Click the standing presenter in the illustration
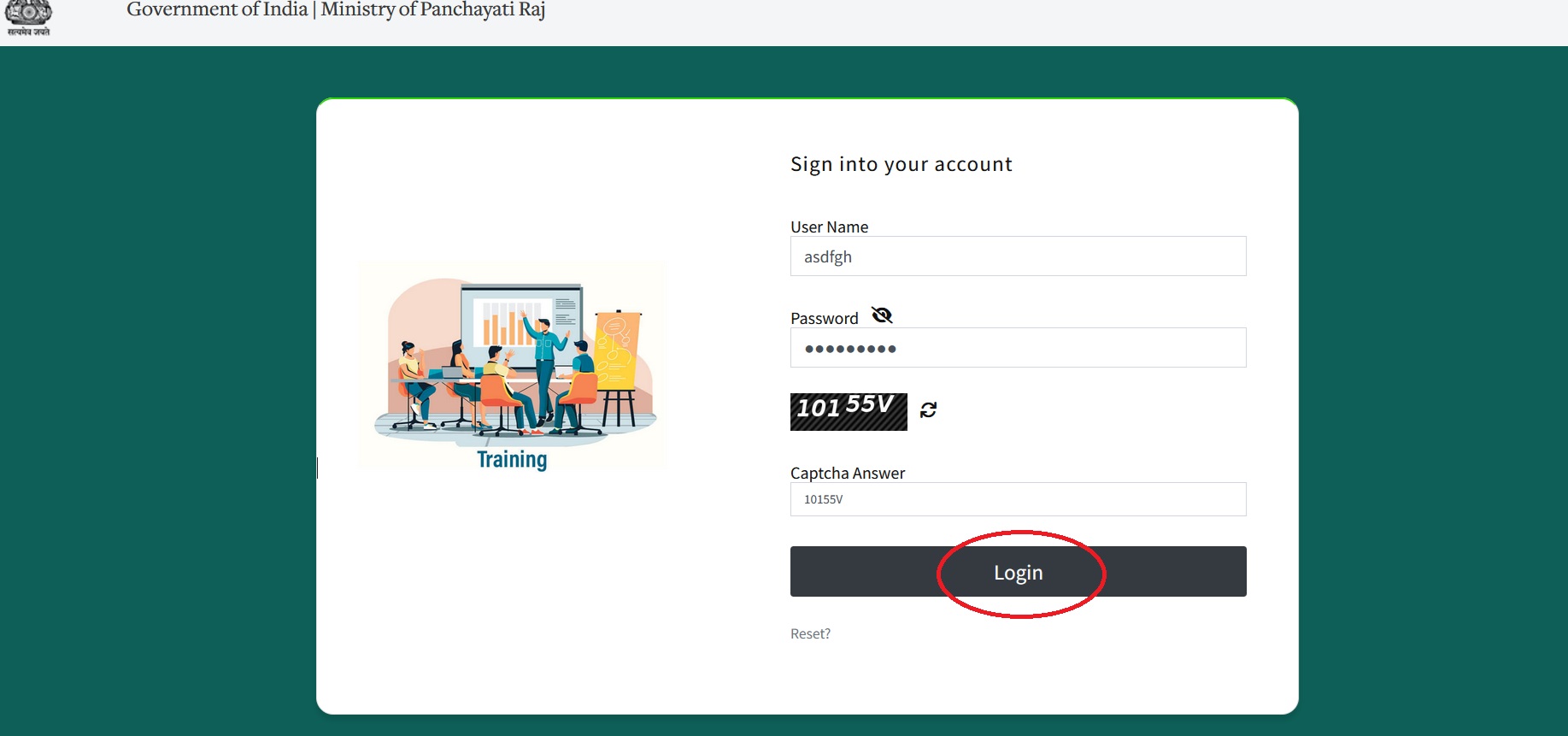The height and width of the screenshot is (736, 1568). (543, 368)
